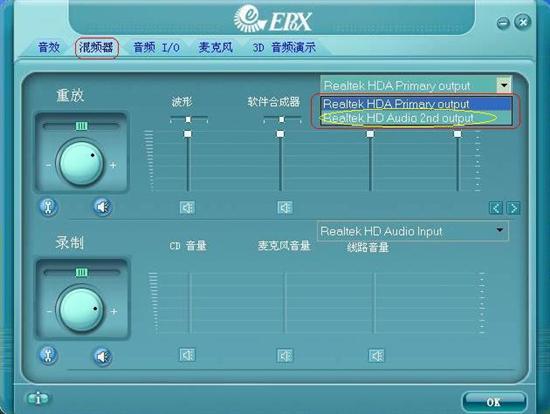This screenshot has height=414, width=550.
Task: Switch to the 音效 tab
Action: (49, 47)
